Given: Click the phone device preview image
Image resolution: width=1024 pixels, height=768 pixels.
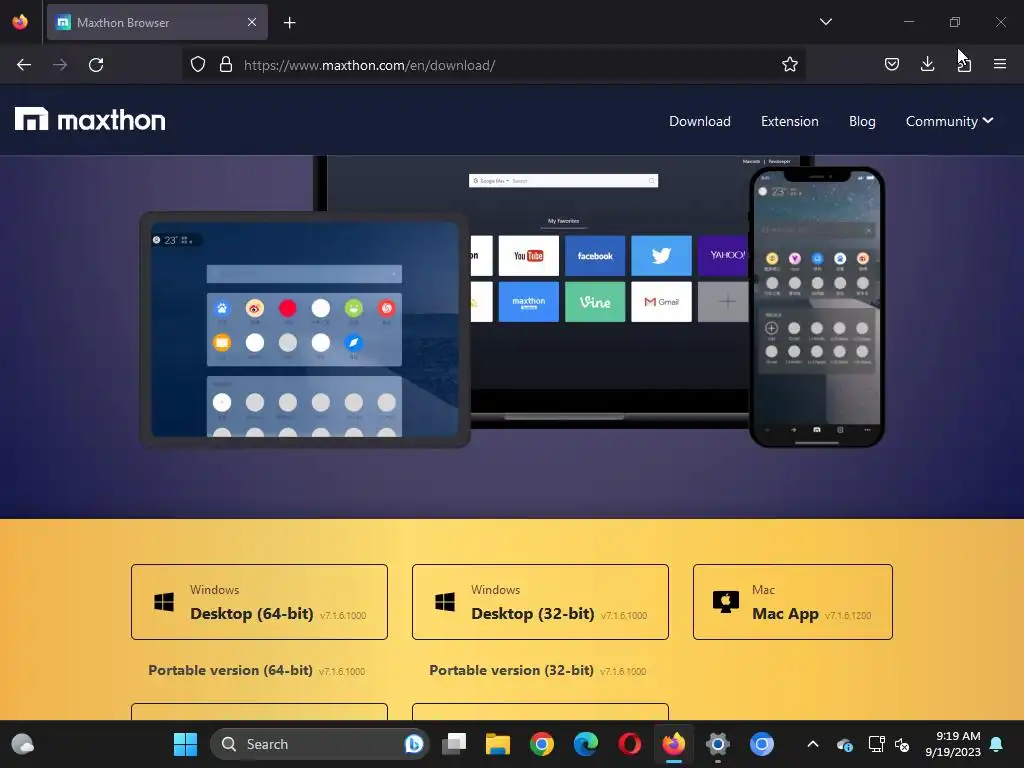Looking at the screenshot, I should click(x=816, y=307).
